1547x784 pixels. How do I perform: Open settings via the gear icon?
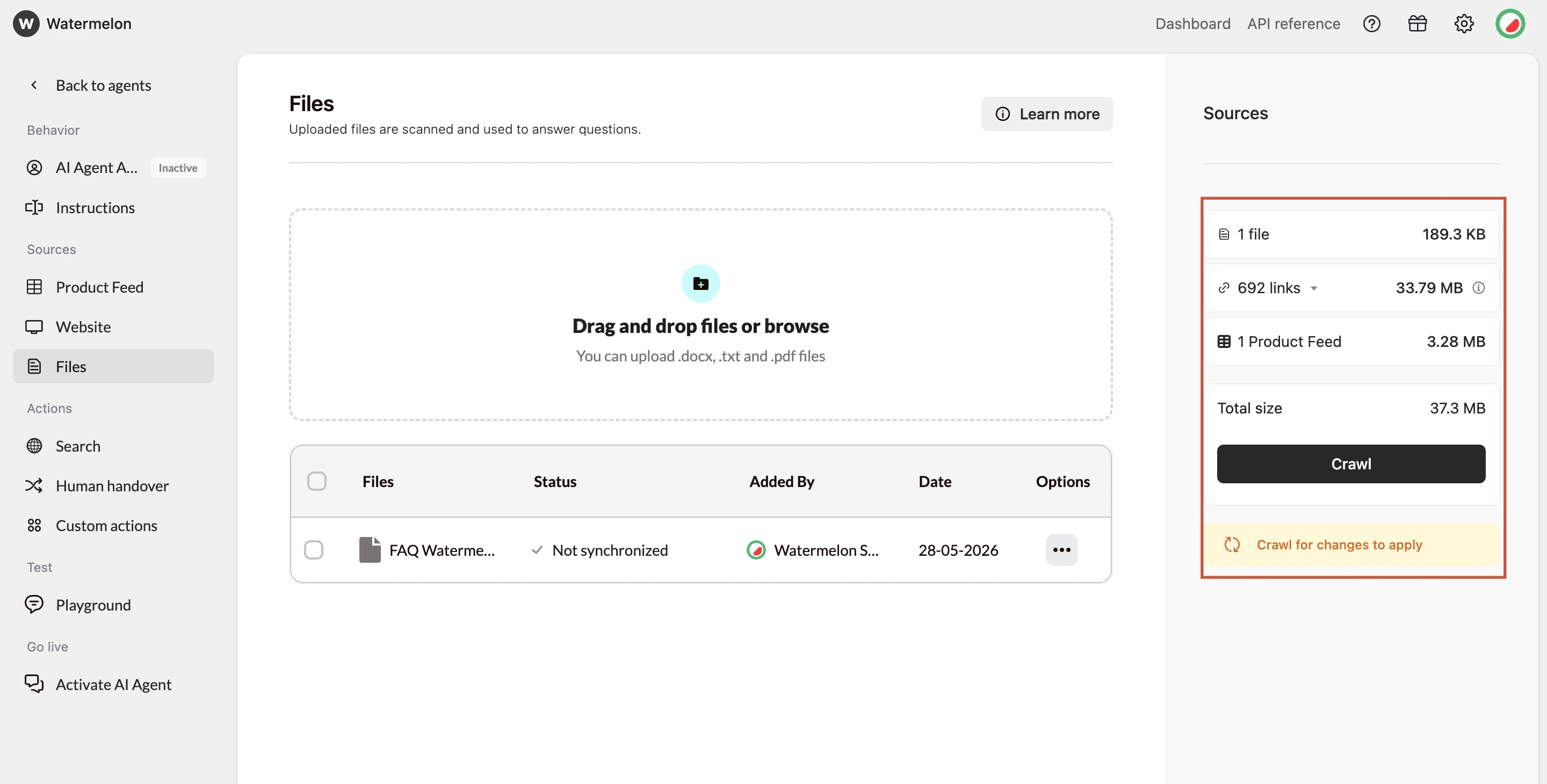1464,24
